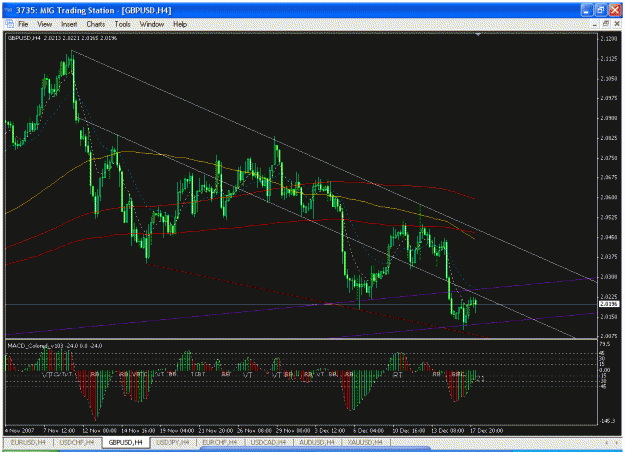The width and height of the screenshot is (625, 452).
Task: Open the Tools menu
Action: (x=122, y=24)
